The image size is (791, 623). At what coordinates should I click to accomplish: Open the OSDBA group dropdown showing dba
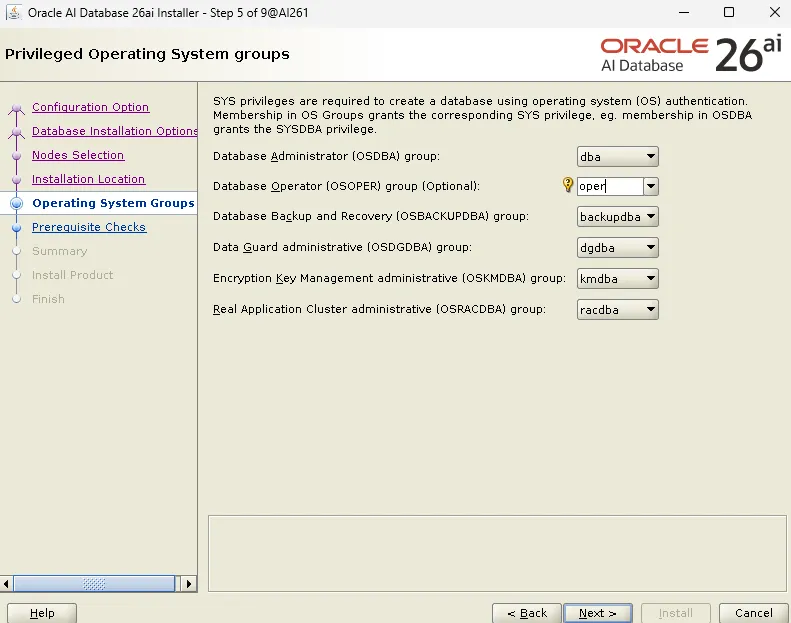[617, 157]
